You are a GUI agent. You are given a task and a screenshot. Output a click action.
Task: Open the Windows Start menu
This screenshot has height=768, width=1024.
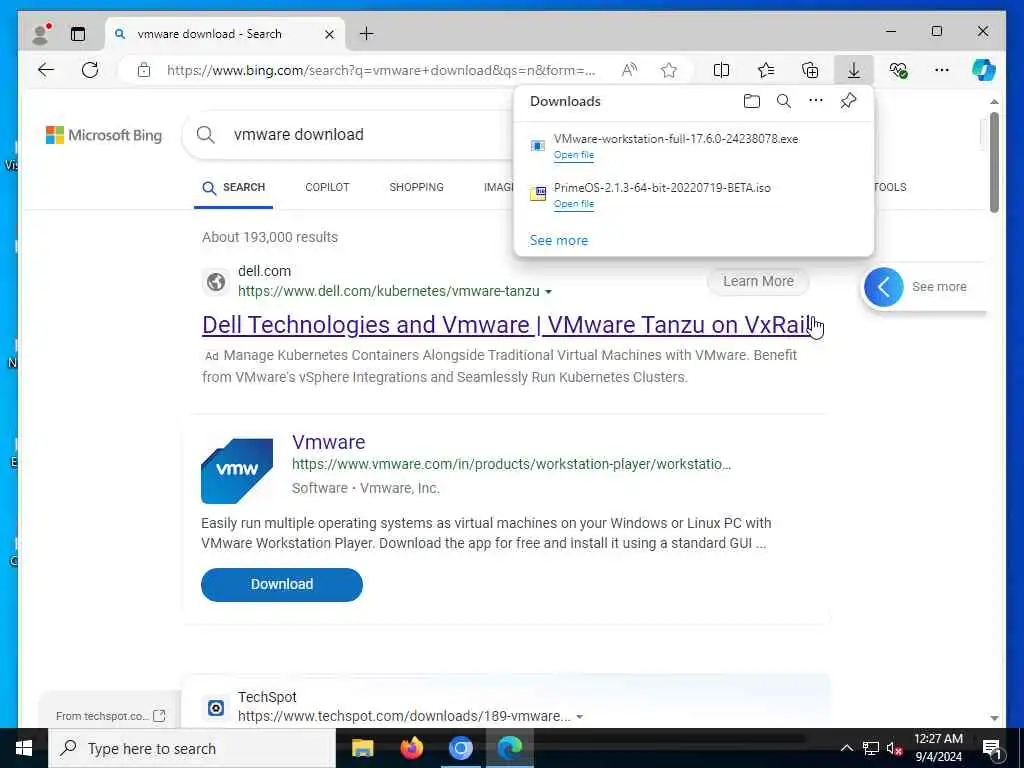pos(24,748)
